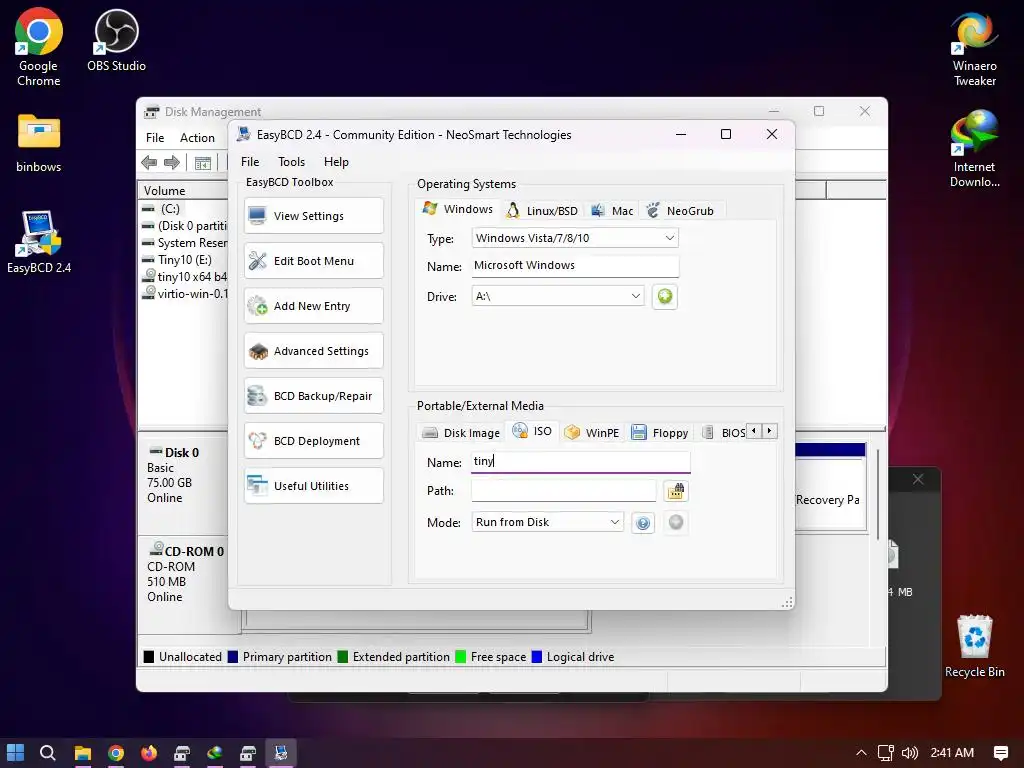Open EasyBCD 2.4 desktop shortcut
The image size is (1024, 768).
coord(39,242)
